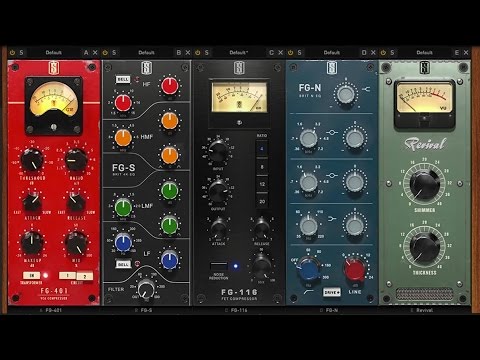
Task: Click the Revival Thickness knob
Action: pyautogui.click(x=424, y=247)
